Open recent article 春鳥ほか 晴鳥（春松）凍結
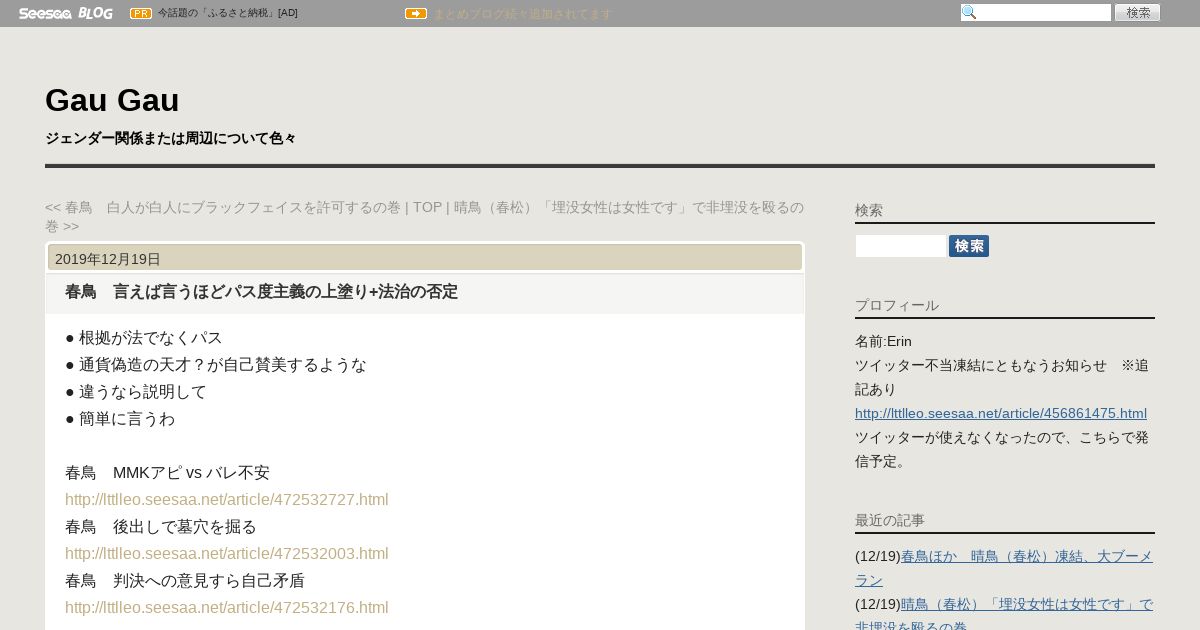 tap(1004, 568)
